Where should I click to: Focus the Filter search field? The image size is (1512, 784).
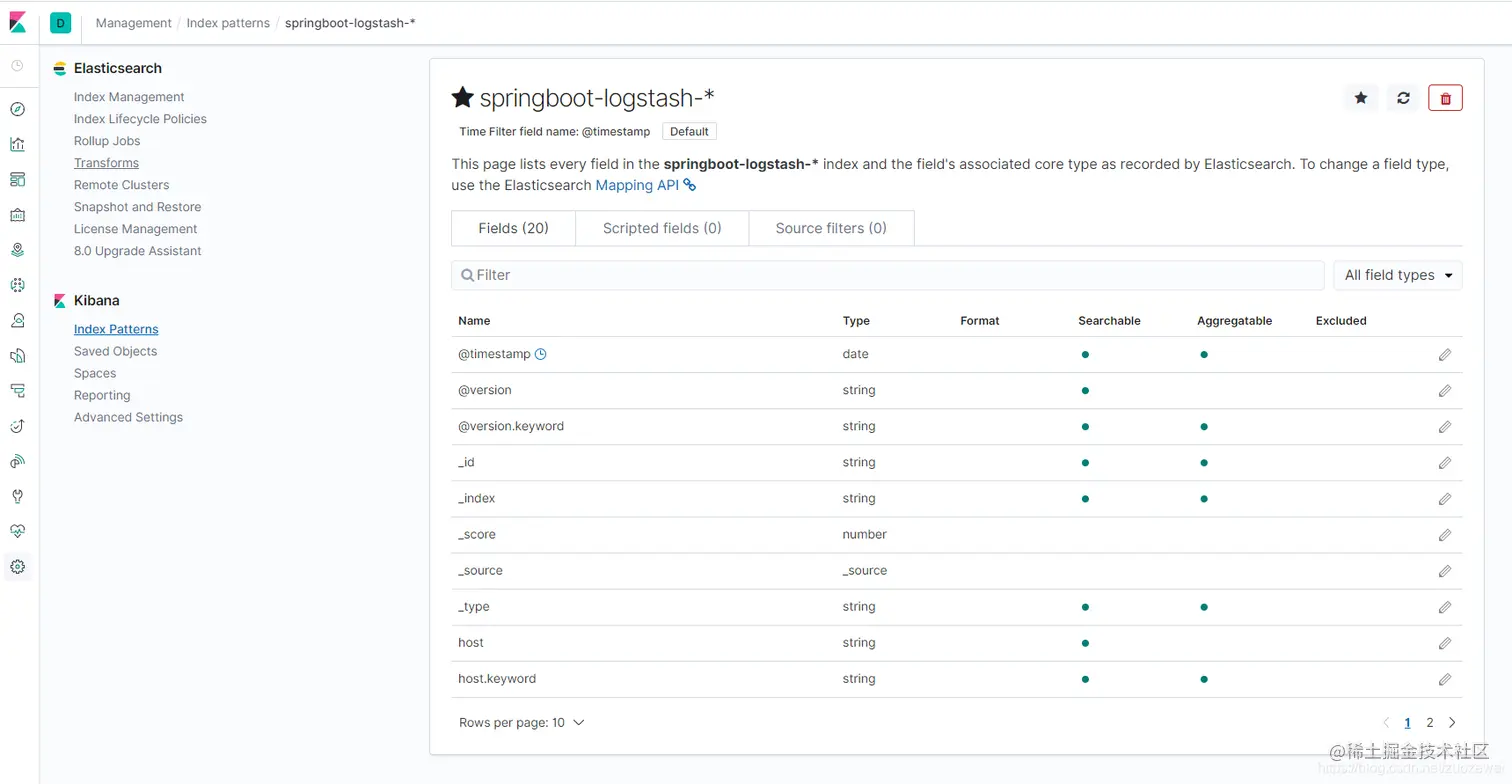pyautogui.click(x=888, y=275)
